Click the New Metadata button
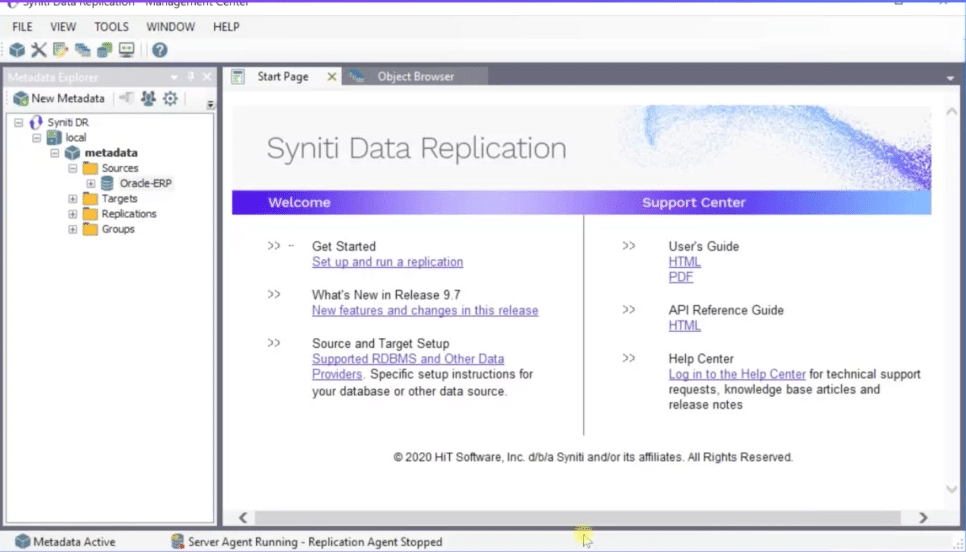This screenshot has height=552, width=966. [x=59, y=98]
